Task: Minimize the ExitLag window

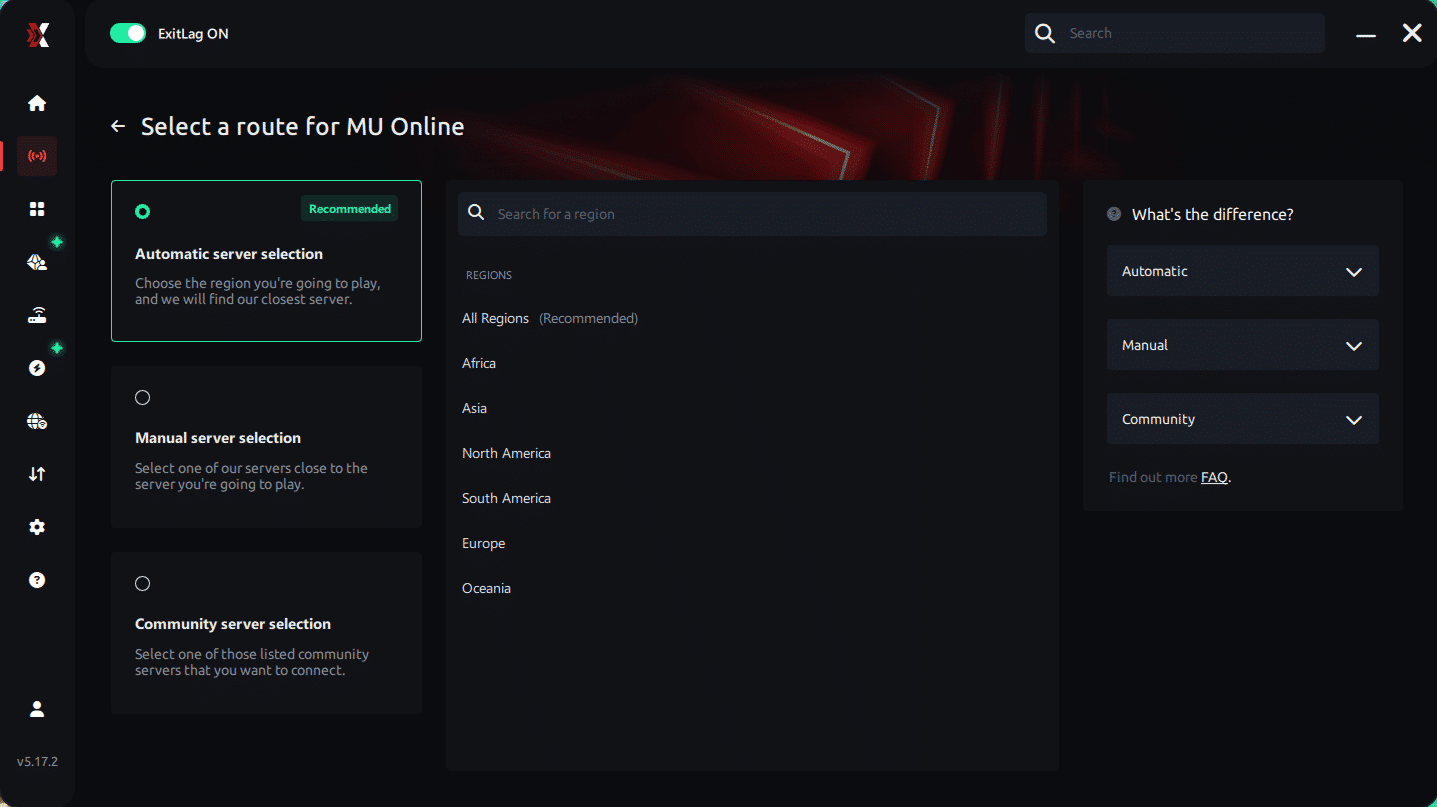Action: 1366,34
